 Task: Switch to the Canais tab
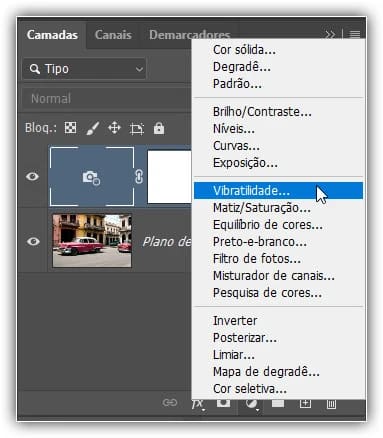click(x=113, y=35)
